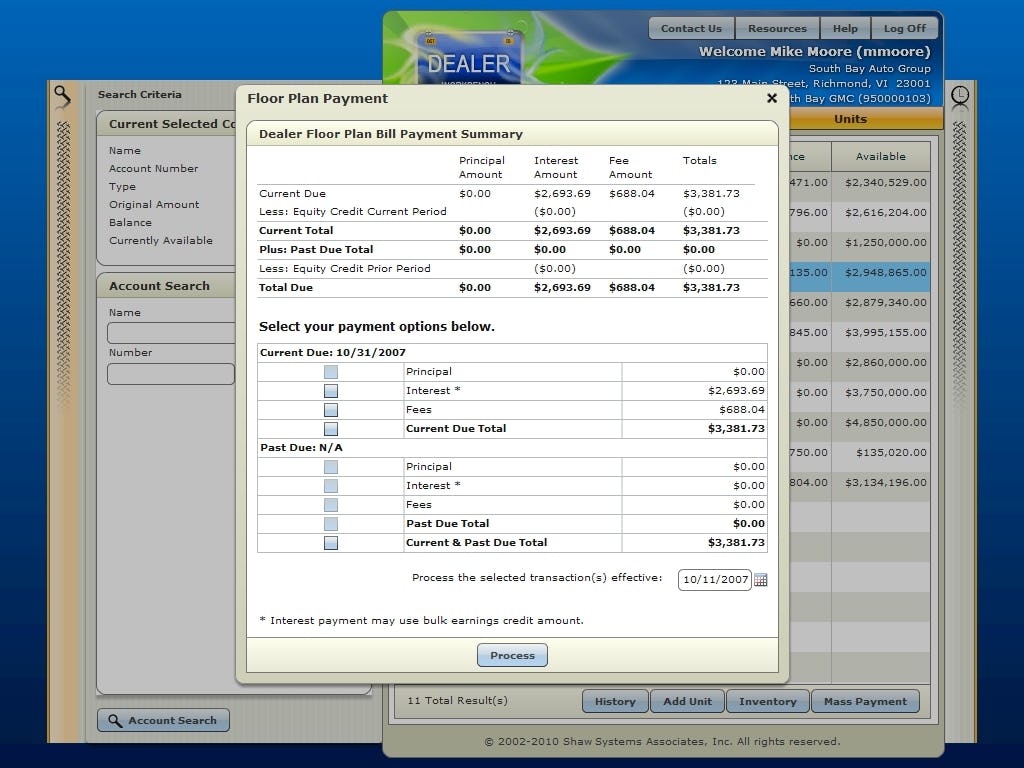Viewport: 1024px width, 768px height.
Task: Switch to the Units tab
Action: pyautogui.click(x=850, y=119)
